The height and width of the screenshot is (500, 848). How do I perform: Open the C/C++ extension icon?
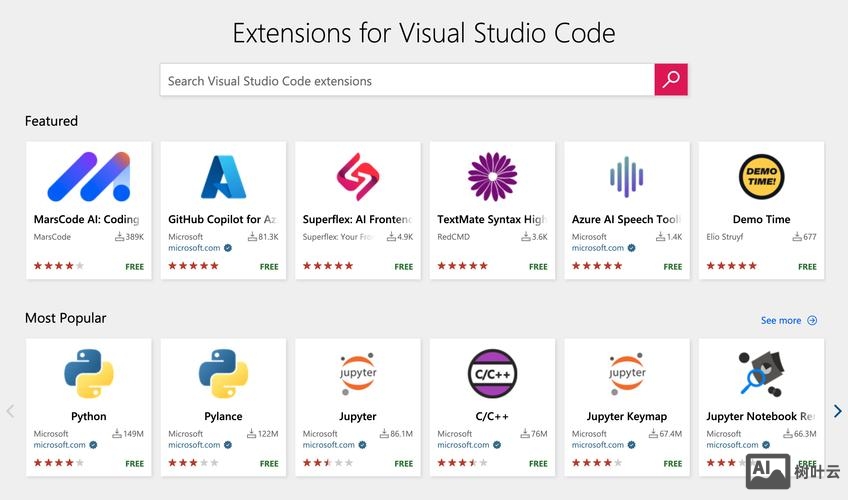492,374
